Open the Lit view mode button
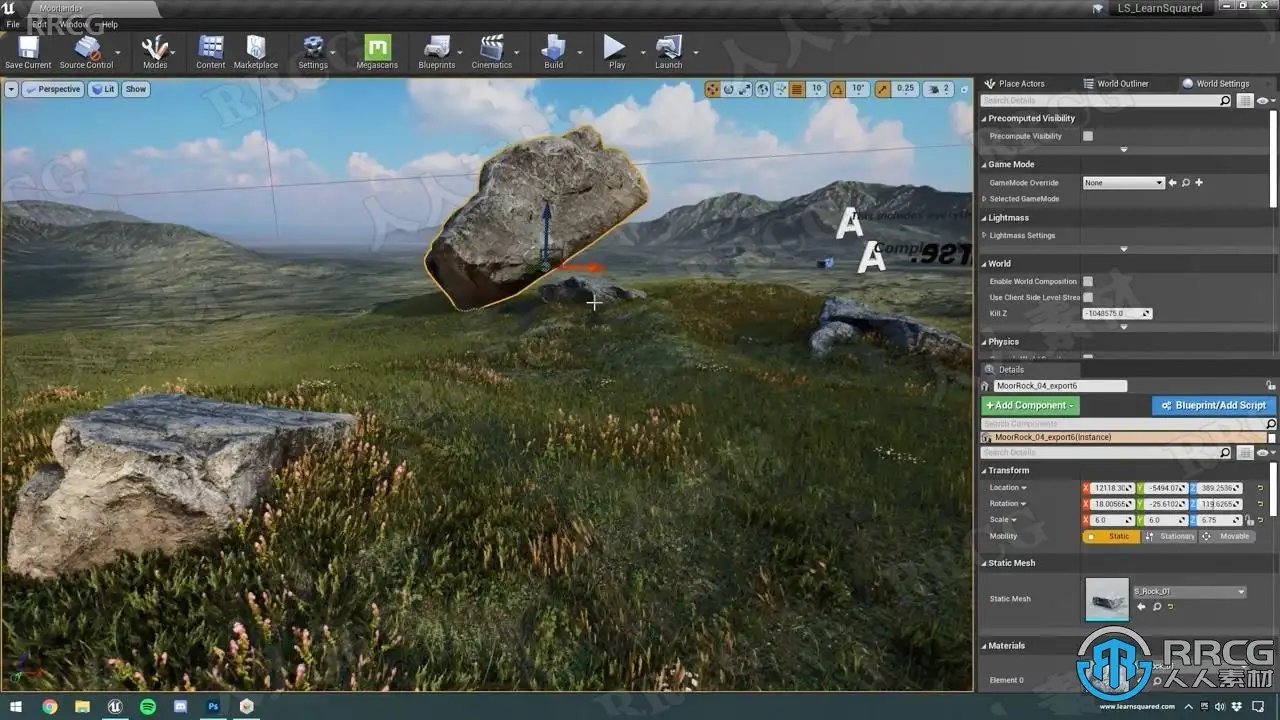Image resolution: width=1280 pixels, height=720 pixels. coord(104,89)
